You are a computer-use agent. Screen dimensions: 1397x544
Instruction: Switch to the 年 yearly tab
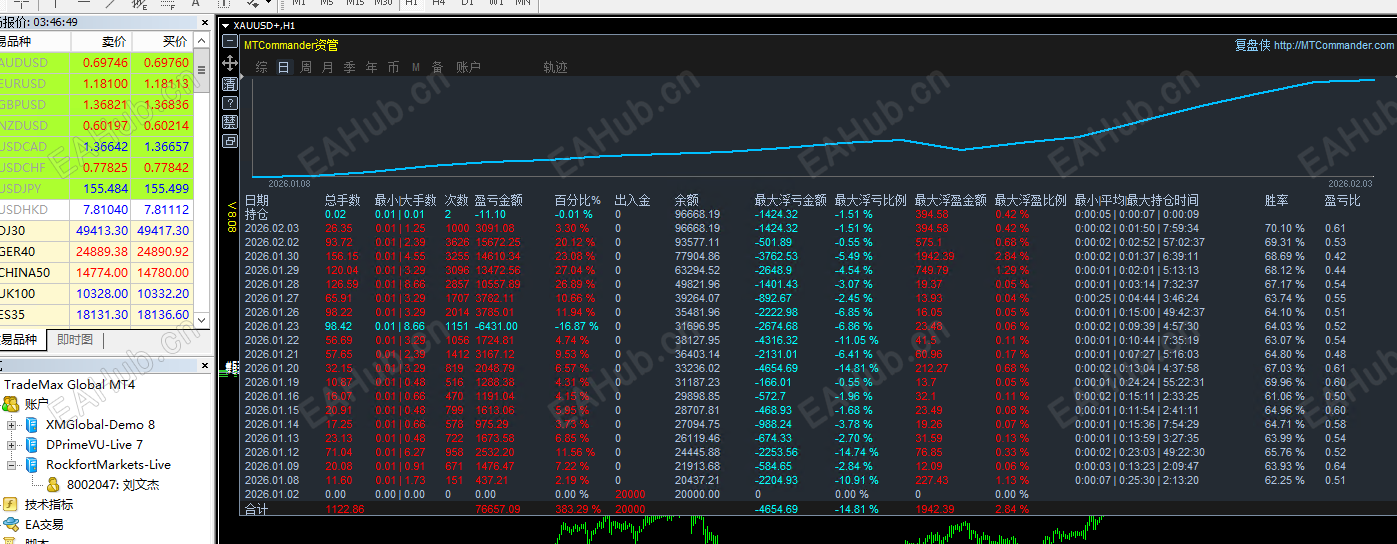372,67
